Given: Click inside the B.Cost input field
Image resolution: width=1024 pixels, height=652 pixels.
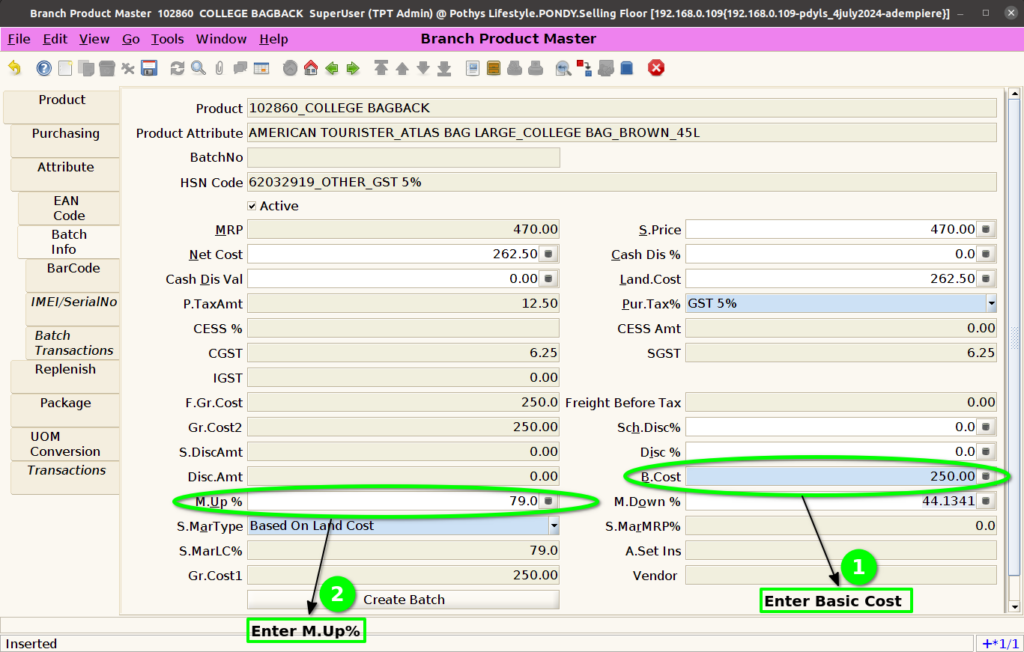Looking at the screenshot, I should click(x=831, y=476).
